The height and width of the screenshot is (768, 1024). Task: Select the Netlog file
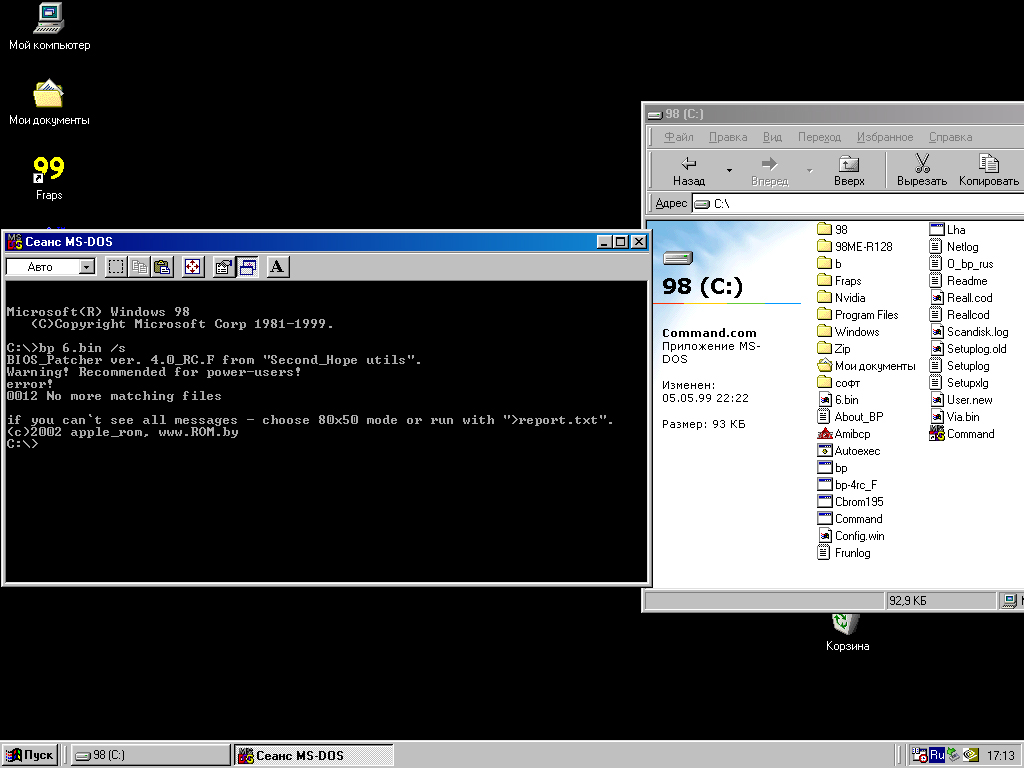(x=954, y=247)
